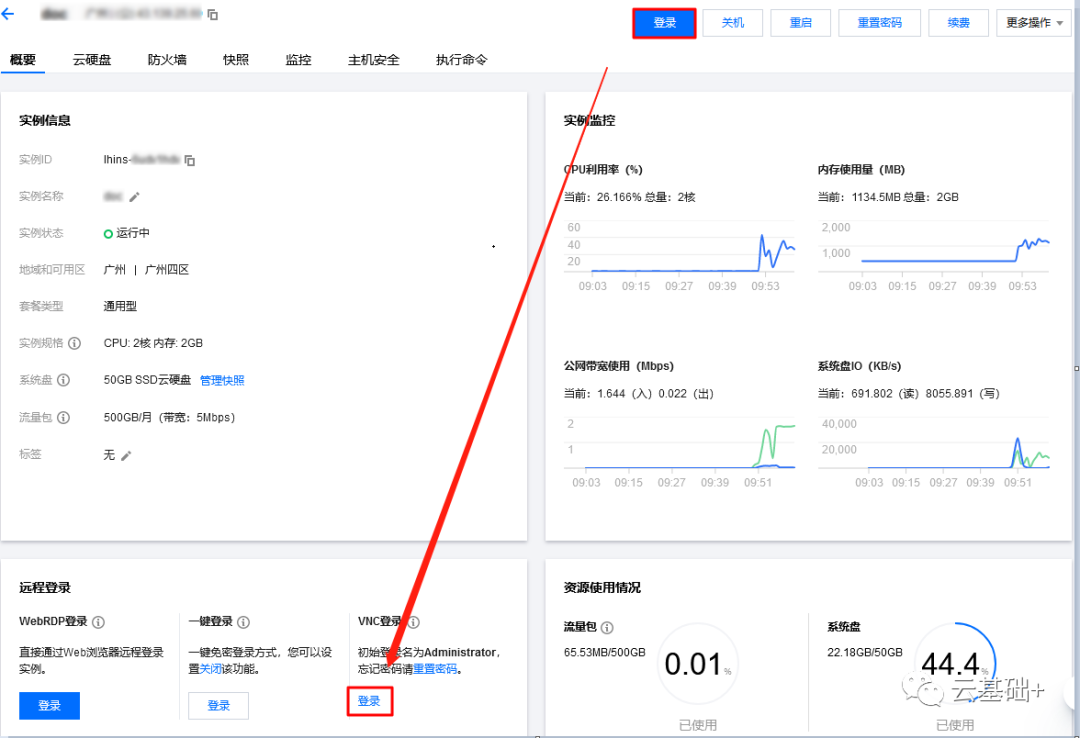This screenshot has height=738, width=1080.
Task: Open the 主机安全 tab
Action: [x=373, y=60]
